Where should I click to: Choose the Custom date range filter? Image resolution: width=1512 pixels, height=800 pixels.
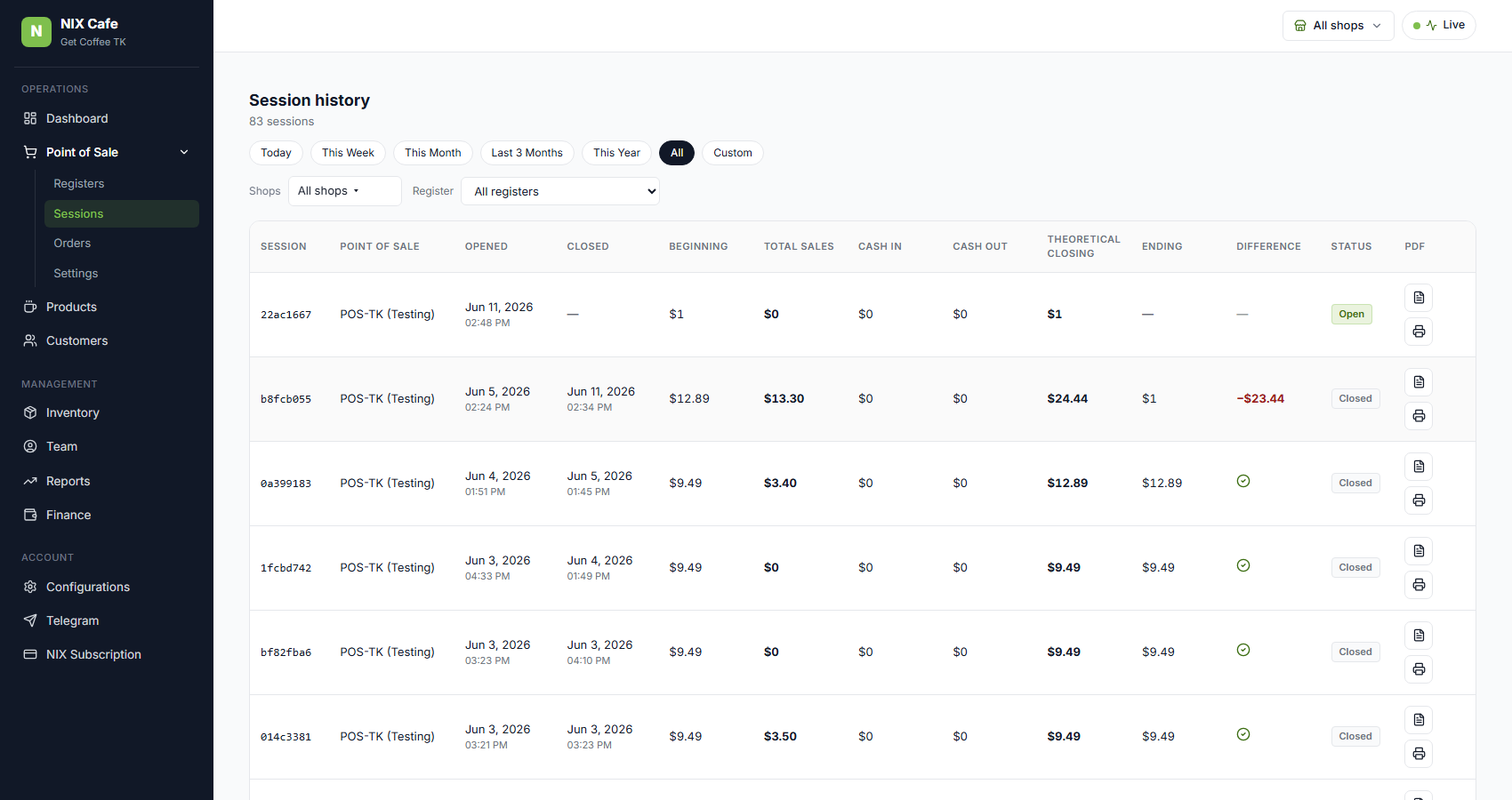coord(733,153)
